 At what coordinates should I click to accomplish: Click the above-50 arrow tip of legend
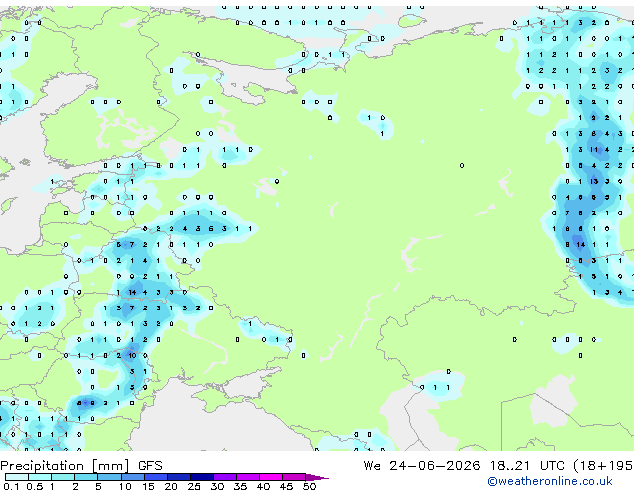[317, 477]
